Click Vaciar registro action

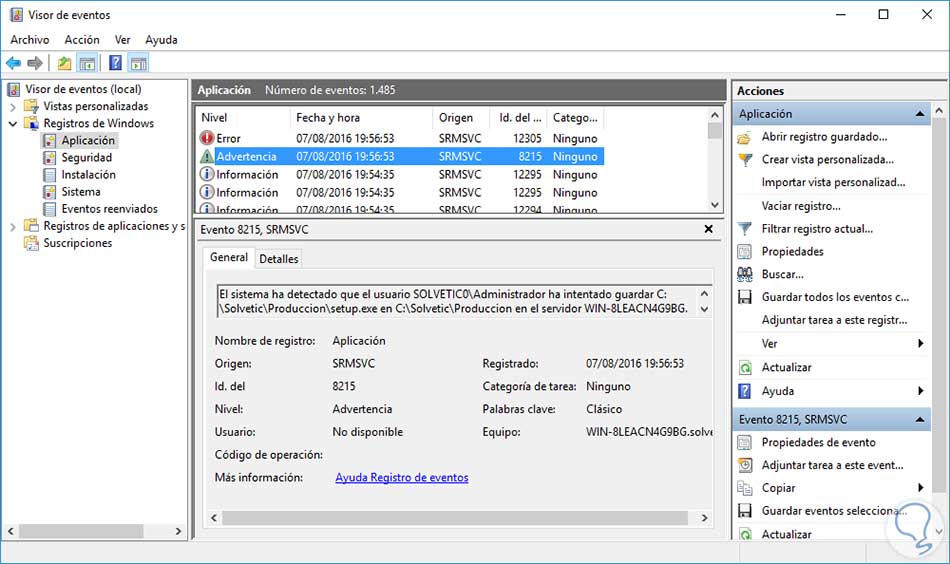[x=801, y=206]
